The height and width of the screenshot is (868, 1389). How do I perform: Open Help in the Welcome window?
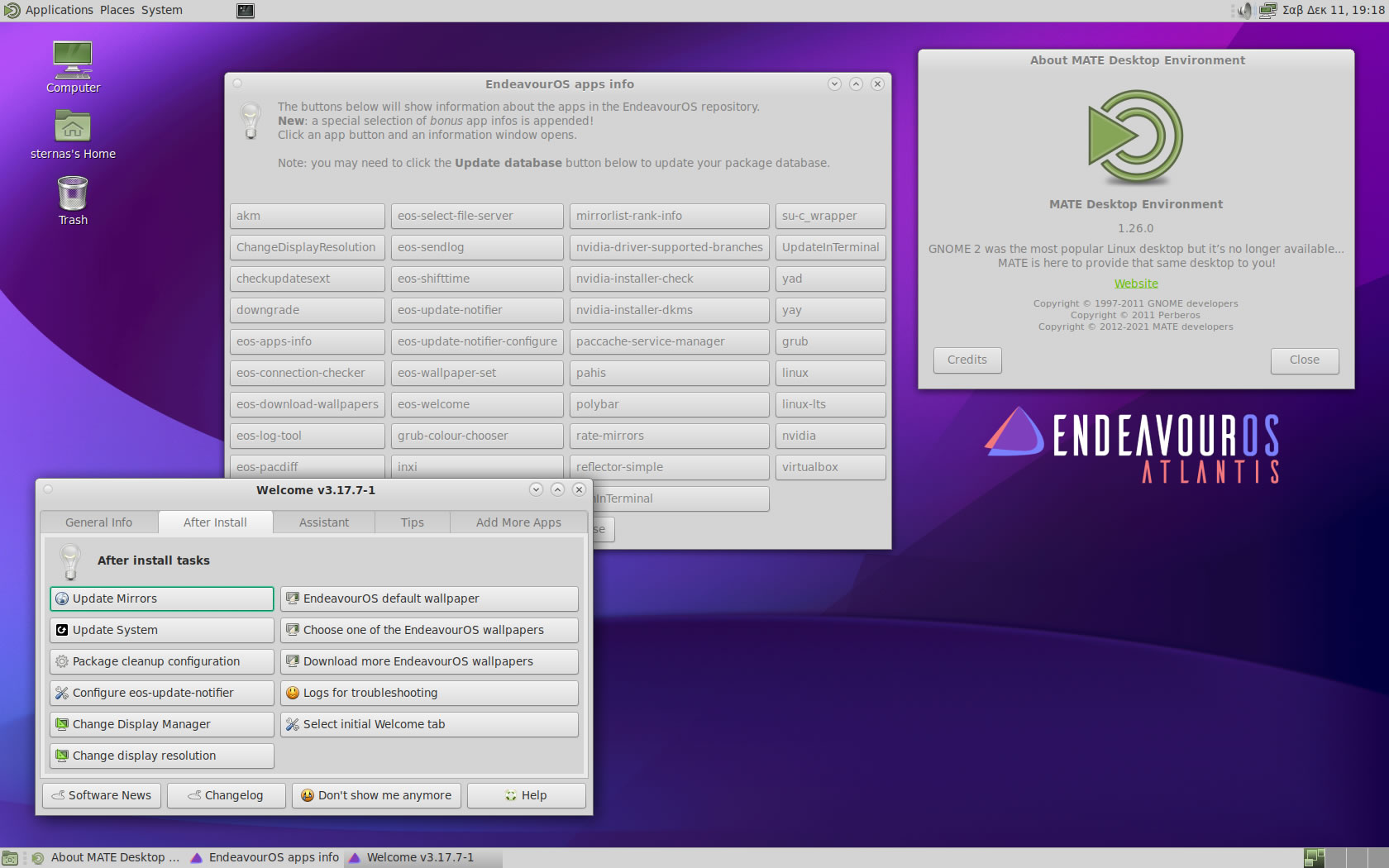526,795
